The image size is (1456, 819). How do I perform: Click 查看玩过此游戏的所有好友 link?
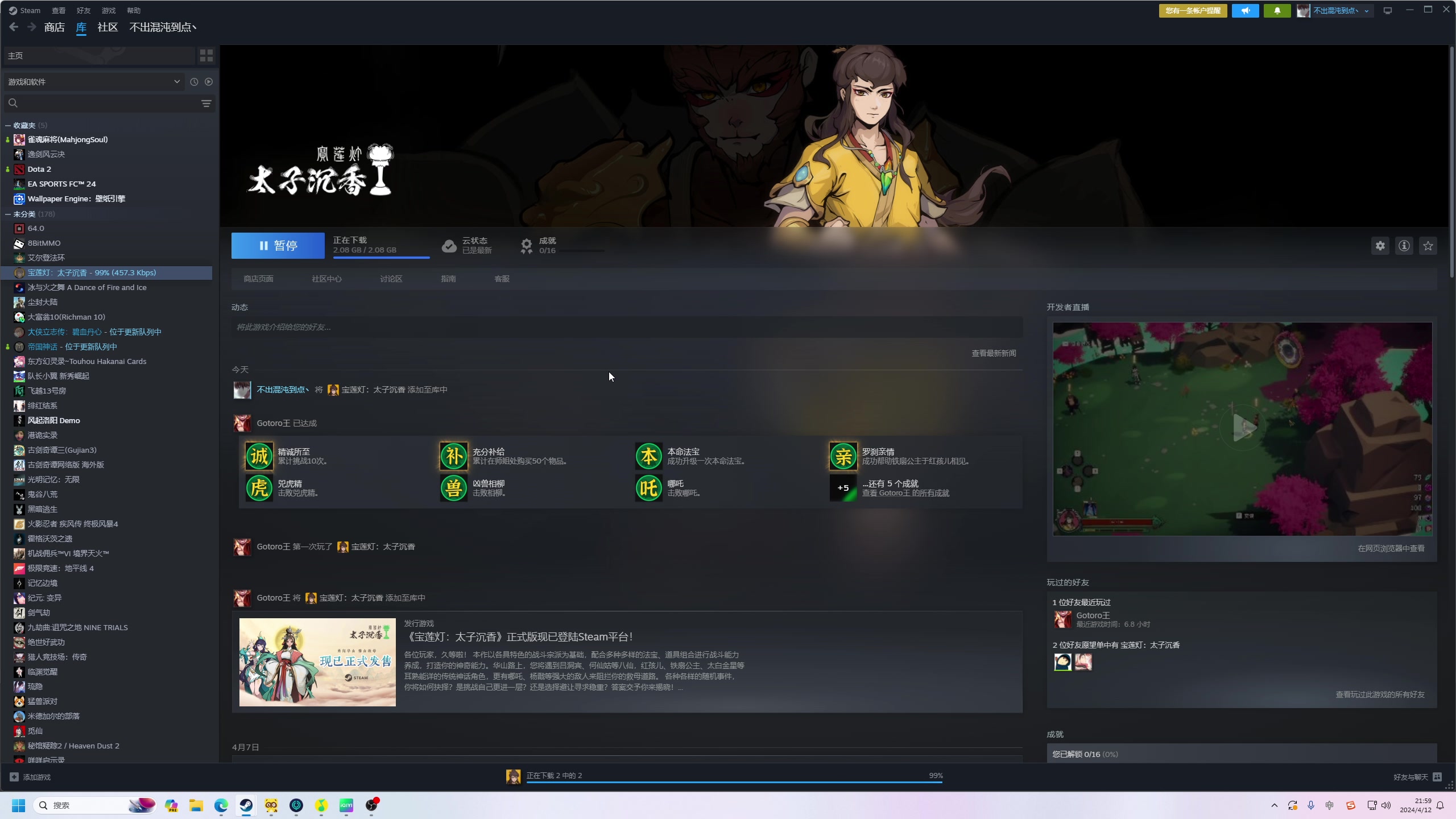coord(1380,694)
